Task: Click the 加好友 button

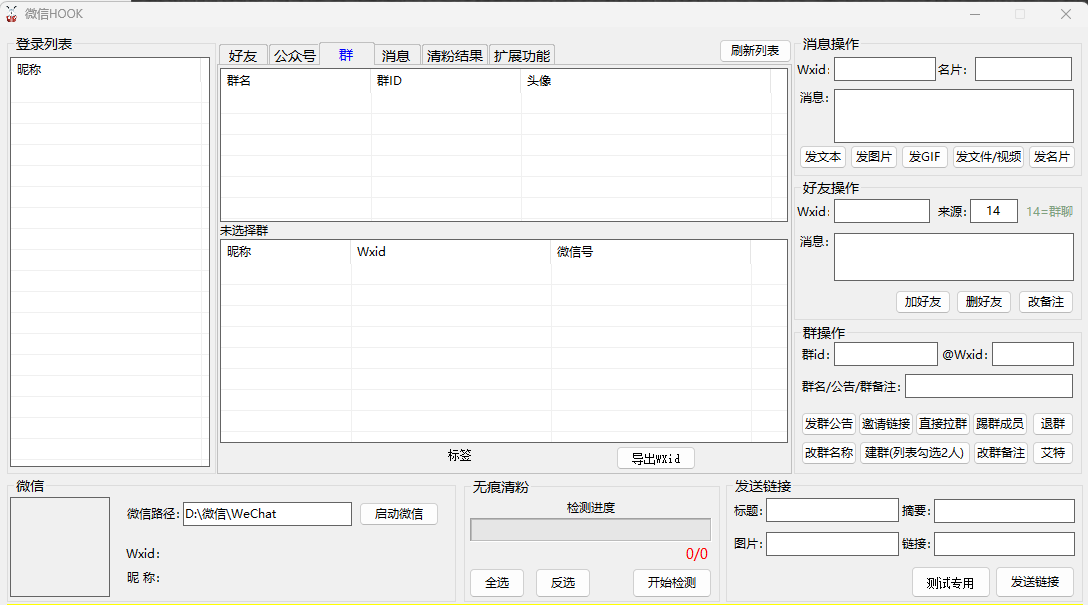Action: (x=923, y=302)
